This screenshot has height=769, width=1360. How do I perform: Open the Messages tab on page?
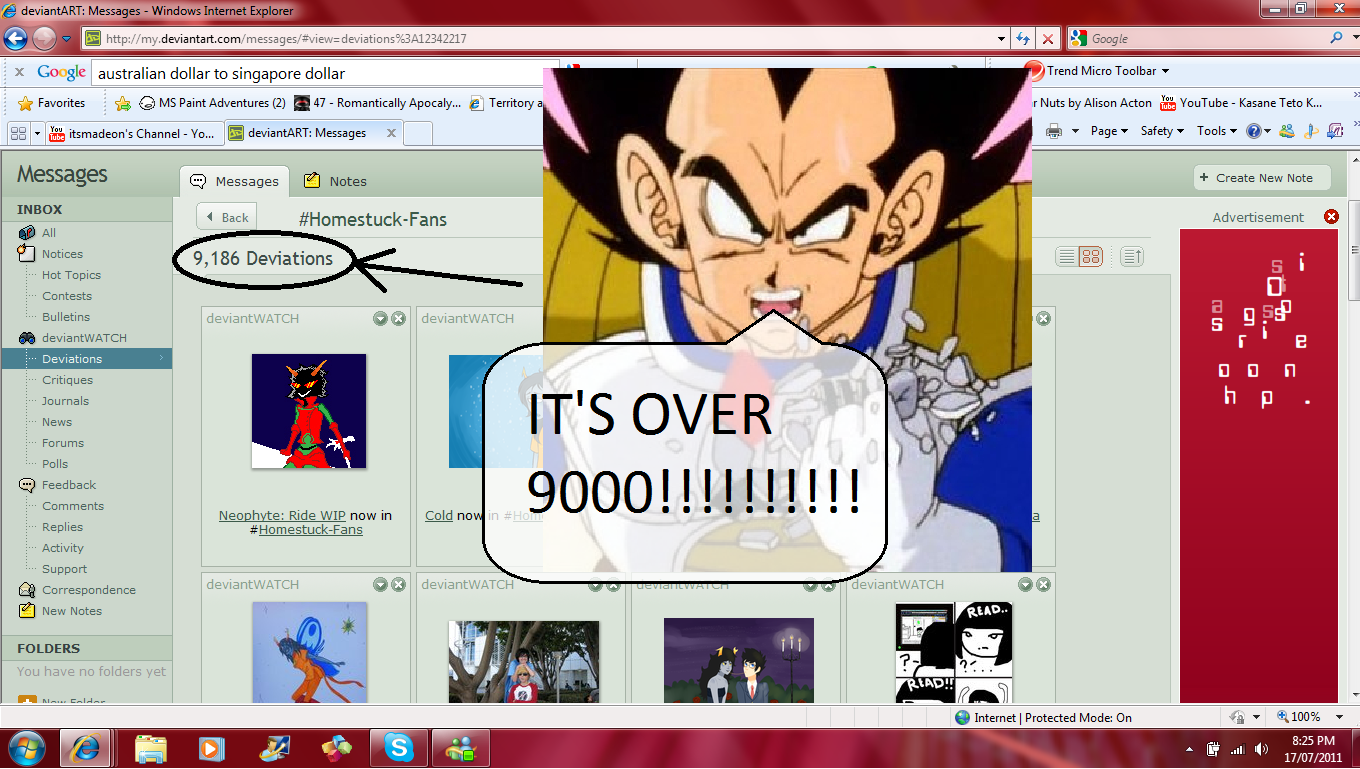tap(235, 181)
